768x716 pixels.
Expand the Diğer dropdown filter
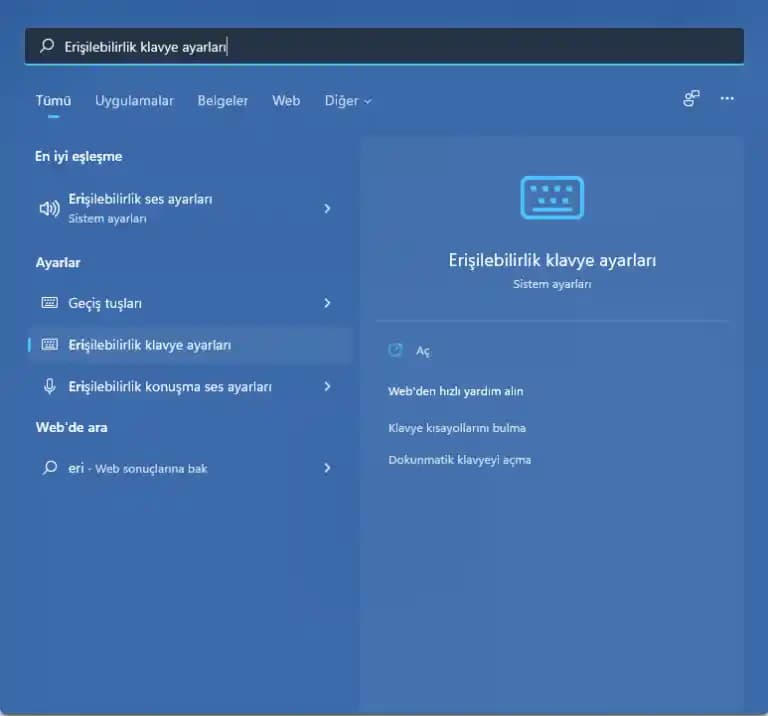[x=348, y=101]
